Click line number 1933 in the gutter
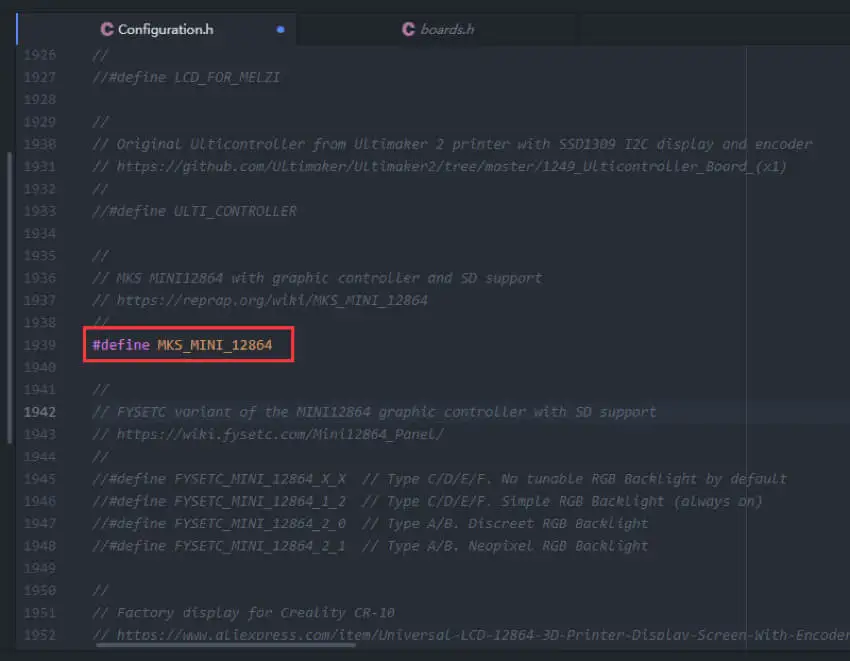 click(40, 211)
